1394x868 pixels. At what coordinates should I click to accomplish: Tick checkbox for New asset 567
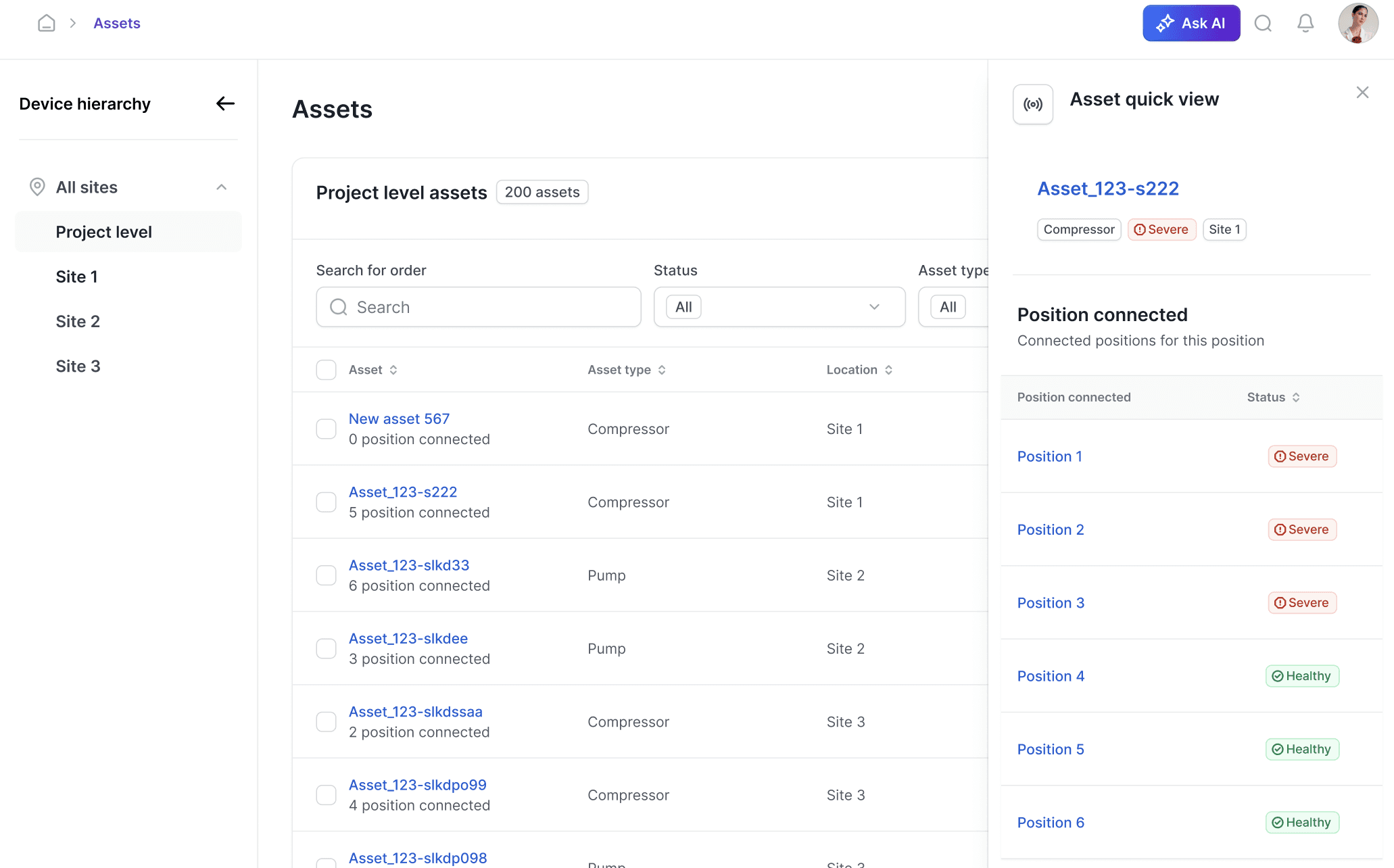tap(327, 429)
